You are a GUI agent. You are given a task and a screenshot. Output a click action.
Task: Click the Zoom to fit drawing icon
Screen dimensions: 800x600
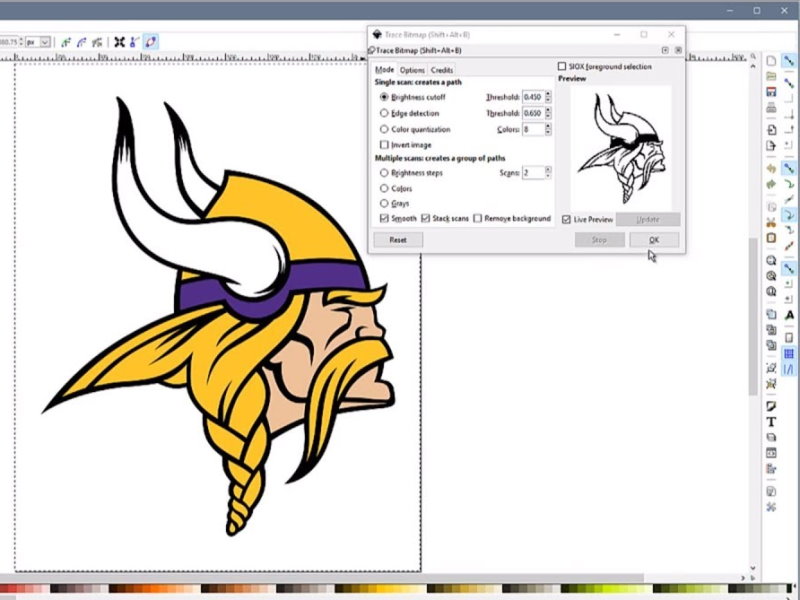click(x=771, y=276)
